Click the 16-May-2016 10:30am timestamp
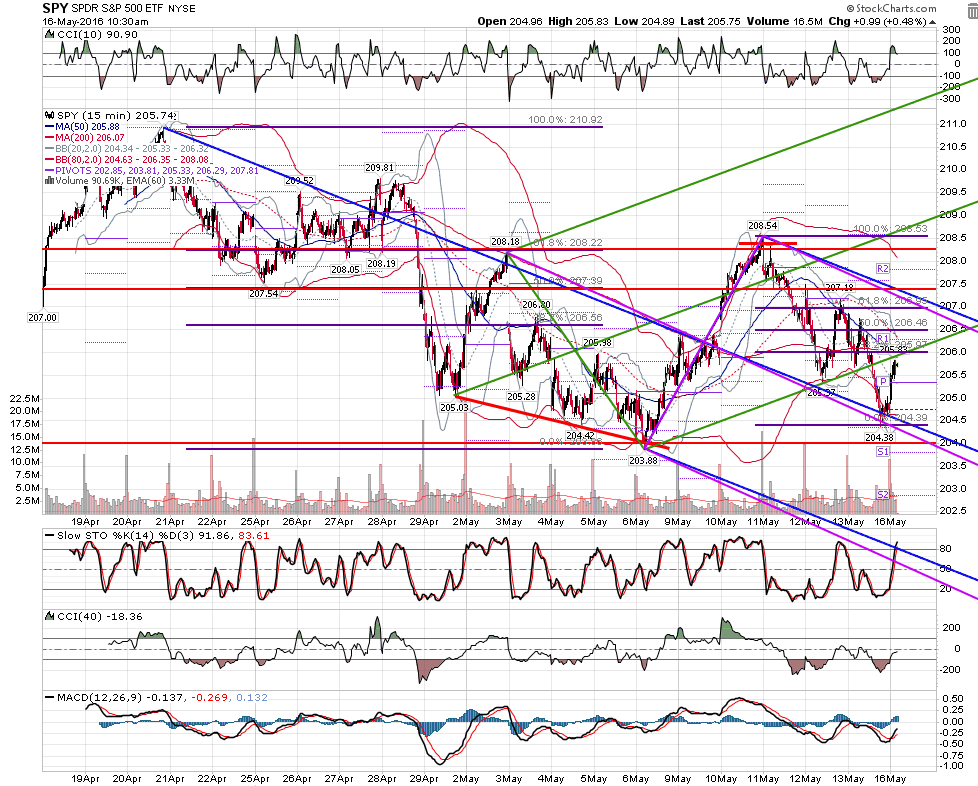The height and width of the screenshot is (786, 978). pos(95,21)
